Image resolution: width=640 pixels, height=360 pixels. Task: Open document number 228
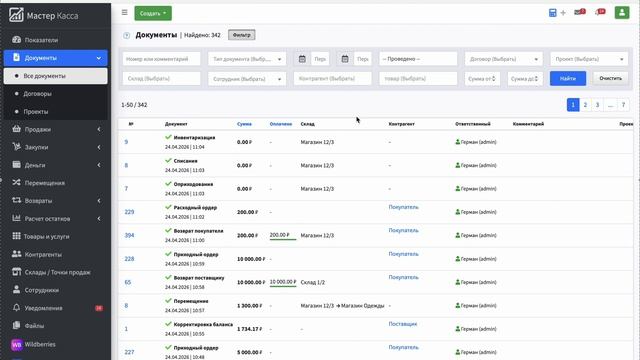tap(129, 259)
